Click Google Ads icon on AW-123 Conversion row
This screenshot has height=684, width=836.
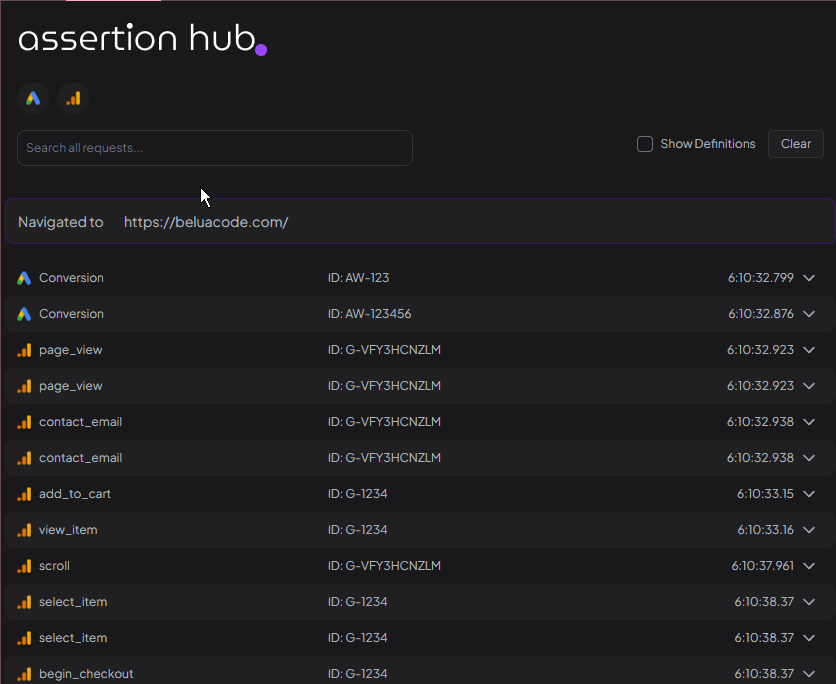25,278
